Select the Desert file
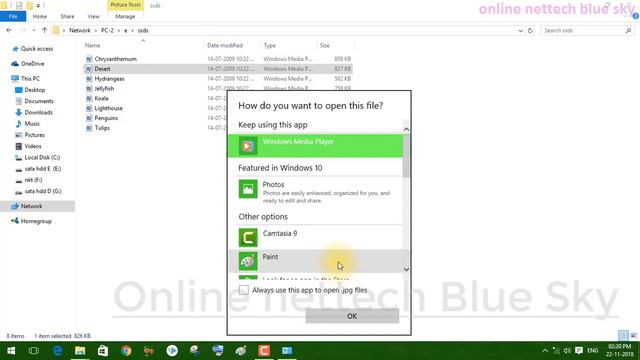Image resolution: width=640 pixels, height=360 pixels. pyautogui.click(x=102, y=69)
